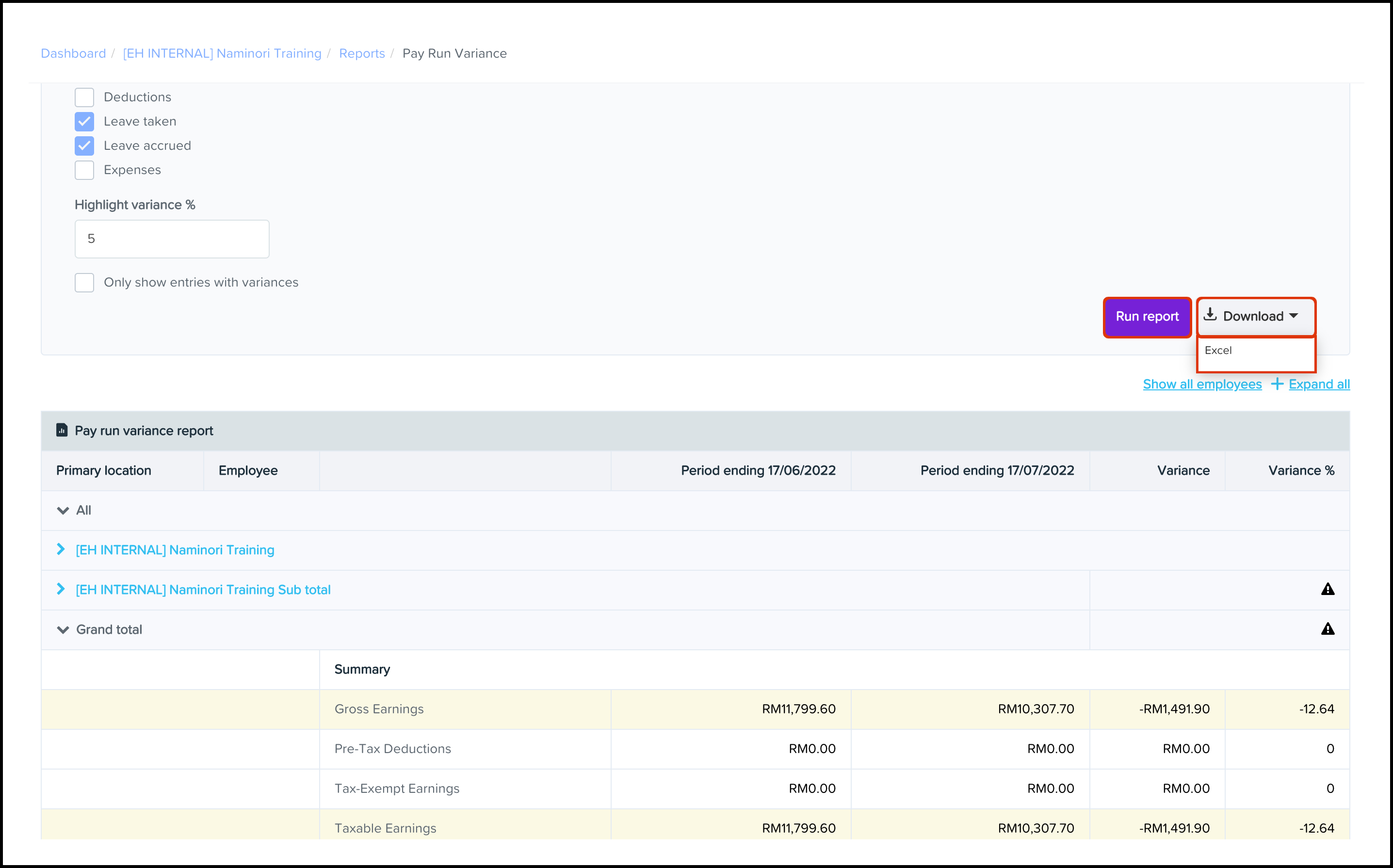This screenshot has height=868, width=1393.
Task: Uncheck the Leave accrued checkbox
Action: pos(84,146)
